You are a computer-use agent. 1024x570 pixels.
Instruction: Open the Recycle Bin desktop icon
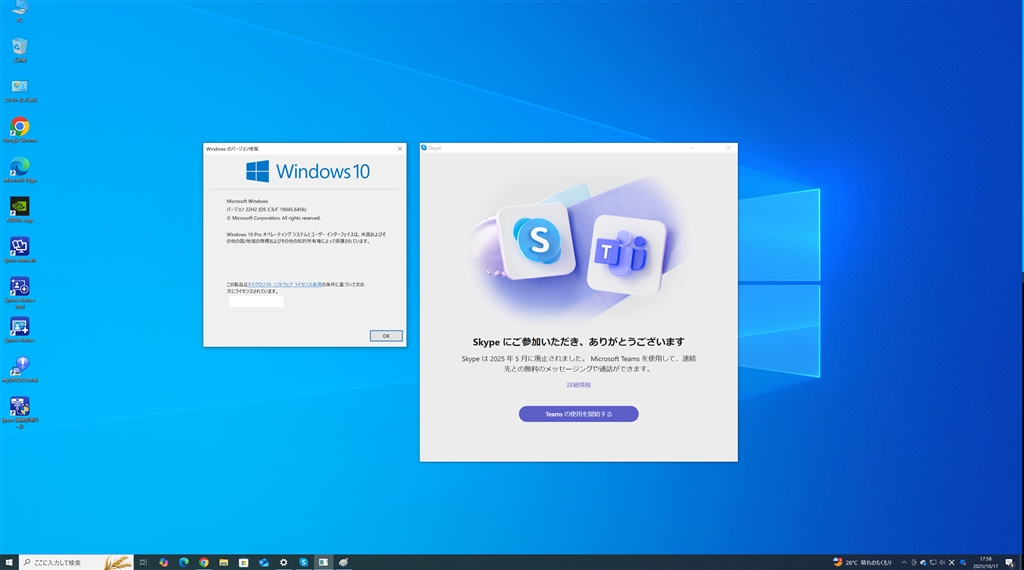coord(20,50)
